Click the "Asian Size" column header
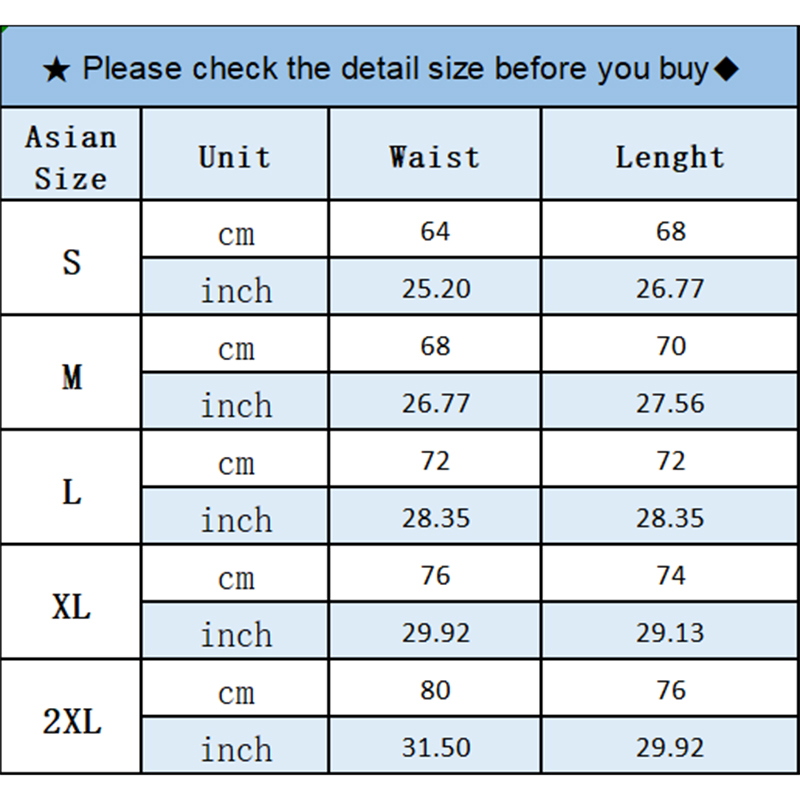This screenshot has width=800, height=800. point(71,157)
